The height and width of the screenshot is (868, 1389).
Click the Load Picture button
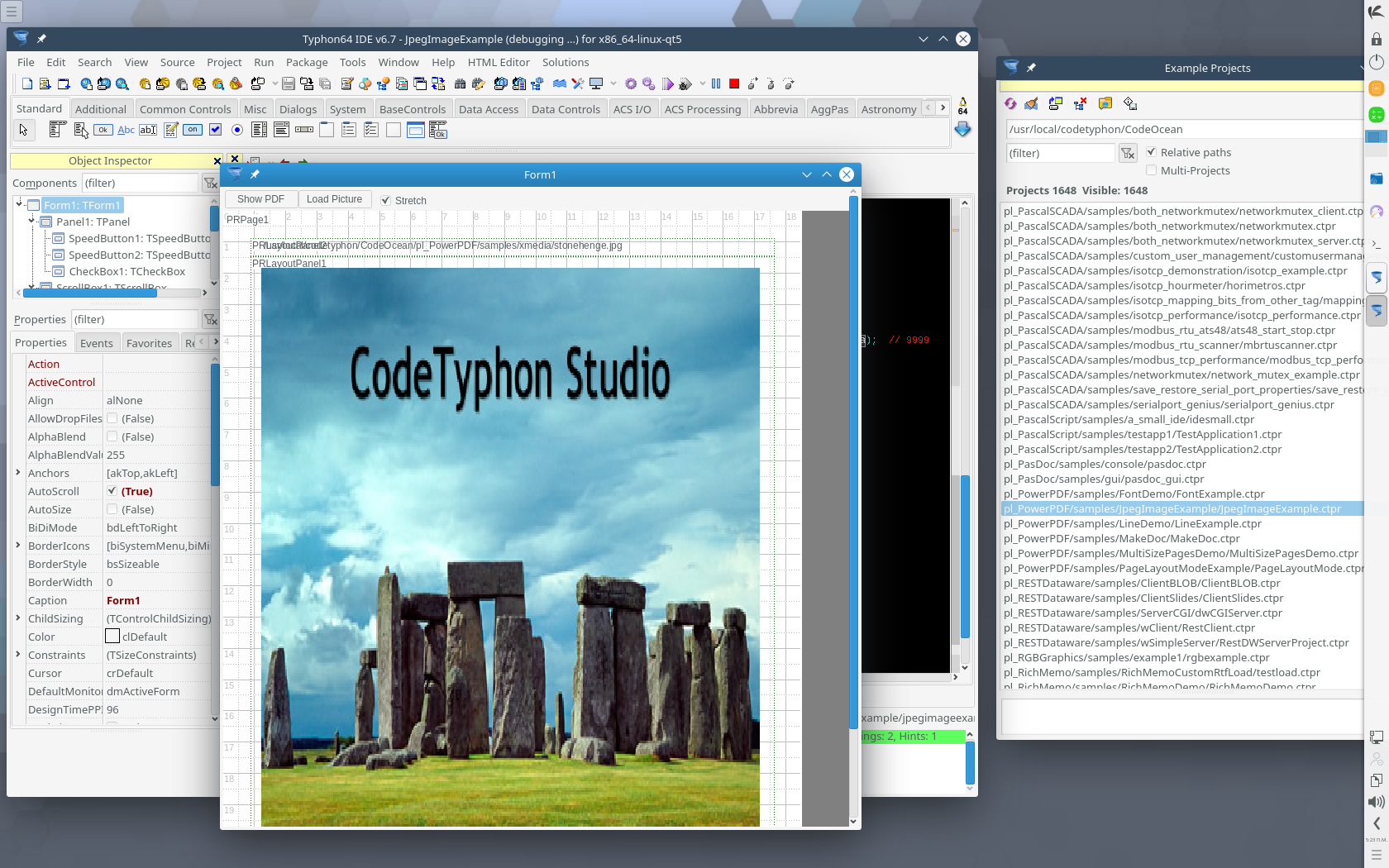click(x=334, y=199)
